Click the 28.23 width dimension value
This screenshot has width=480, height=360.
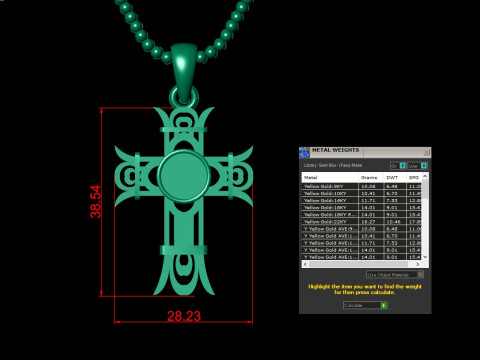click(184, 316)
